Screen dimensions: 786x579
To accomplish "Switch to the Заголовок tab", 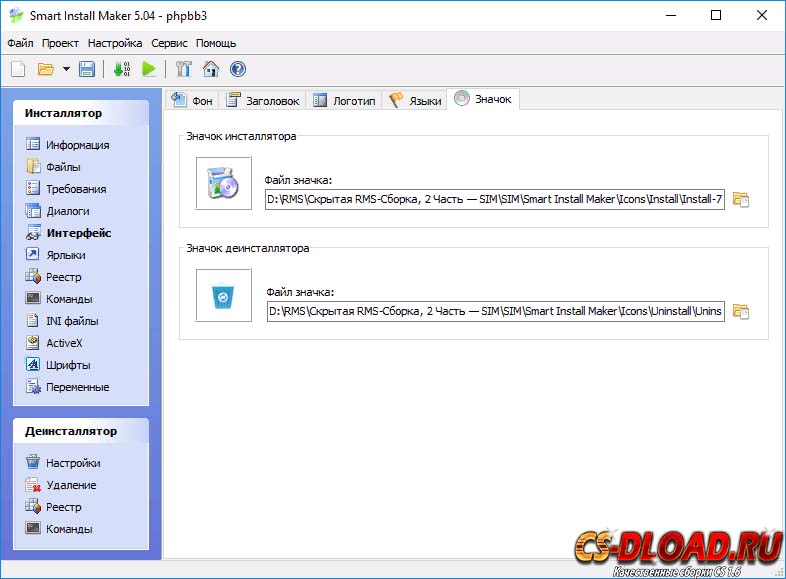I will 263,100.
